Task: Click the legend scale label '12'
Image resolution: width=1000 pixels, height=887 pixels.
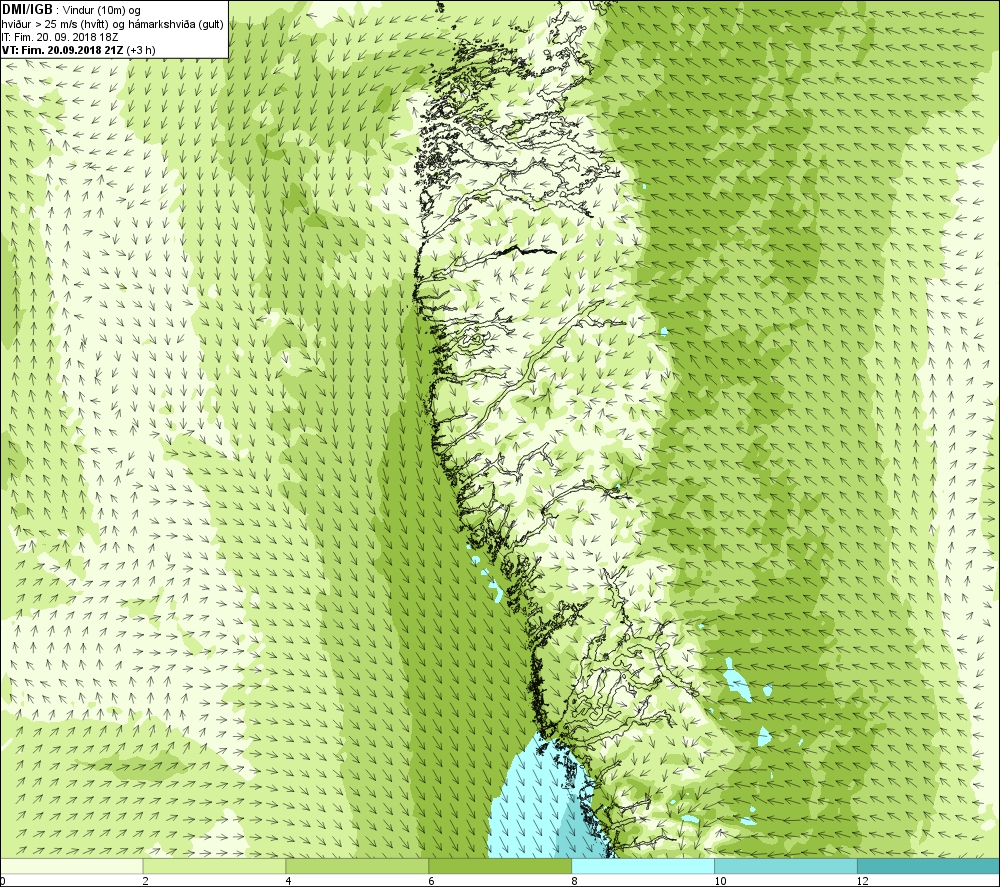Action: pos(863,881)
